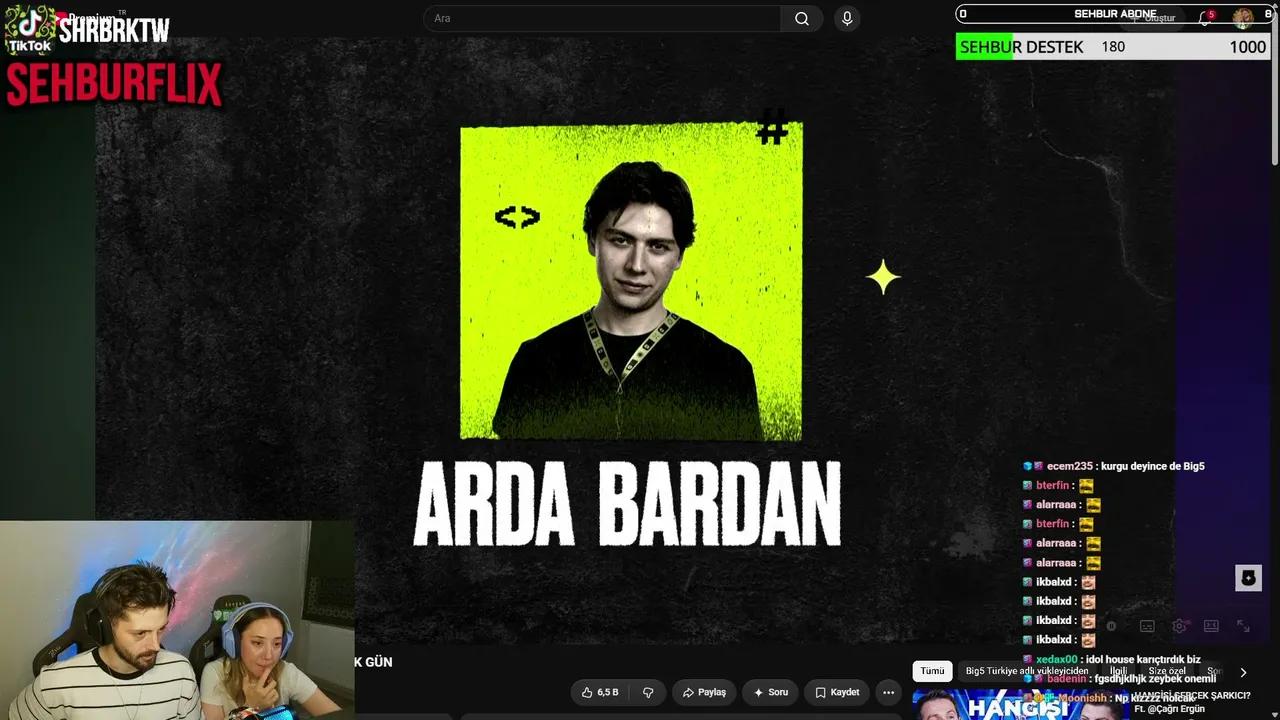Screen dimensions: 1280x720
Task: Focus the Ara search field
Action: (603, 18)
